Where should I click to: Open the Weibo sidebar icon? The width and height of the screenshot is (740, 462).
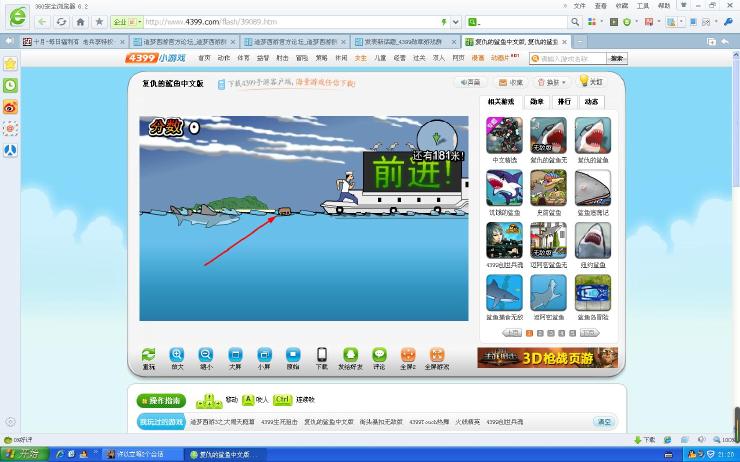tap(10, 107)
